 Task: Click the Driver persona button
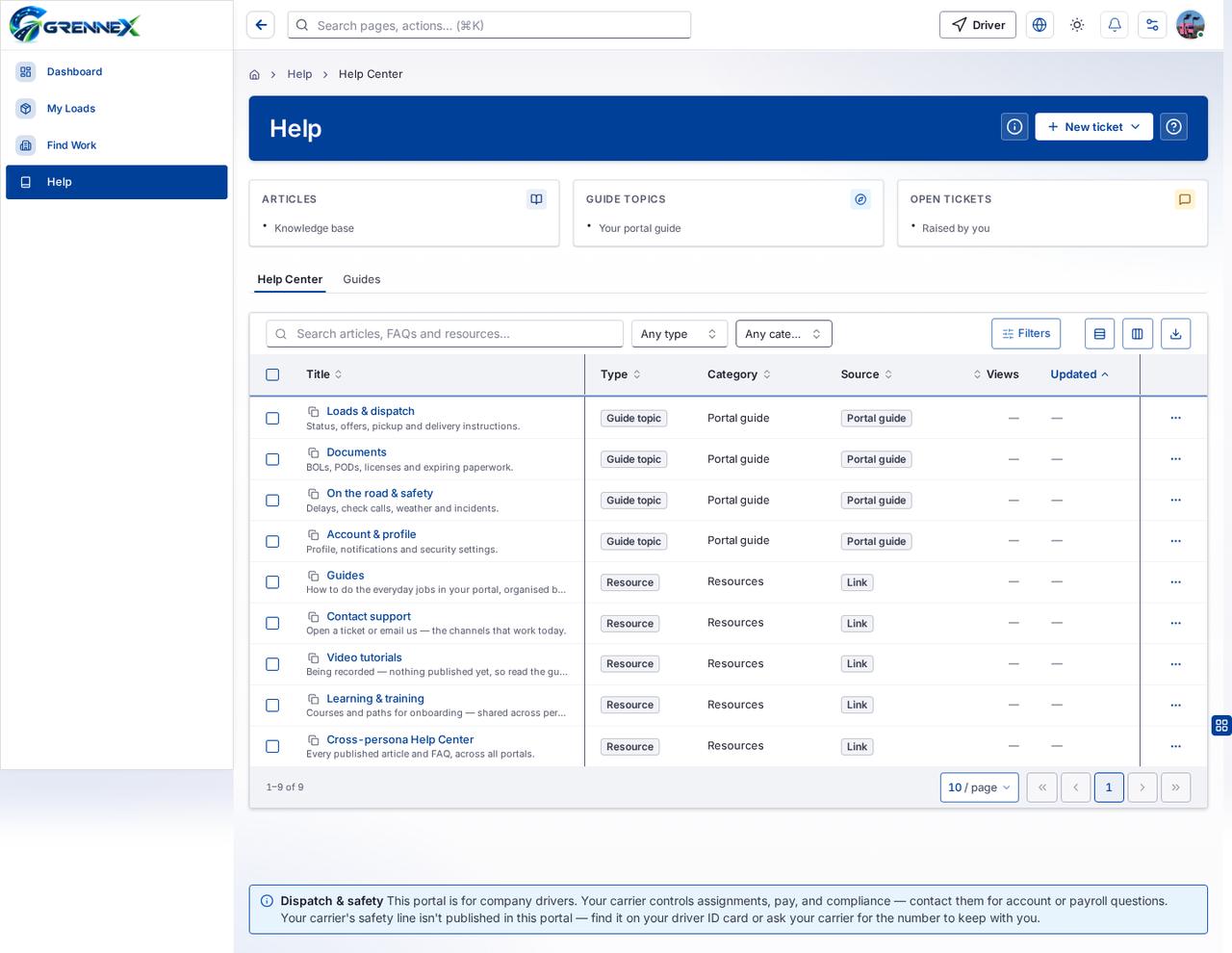click(977, 25)
